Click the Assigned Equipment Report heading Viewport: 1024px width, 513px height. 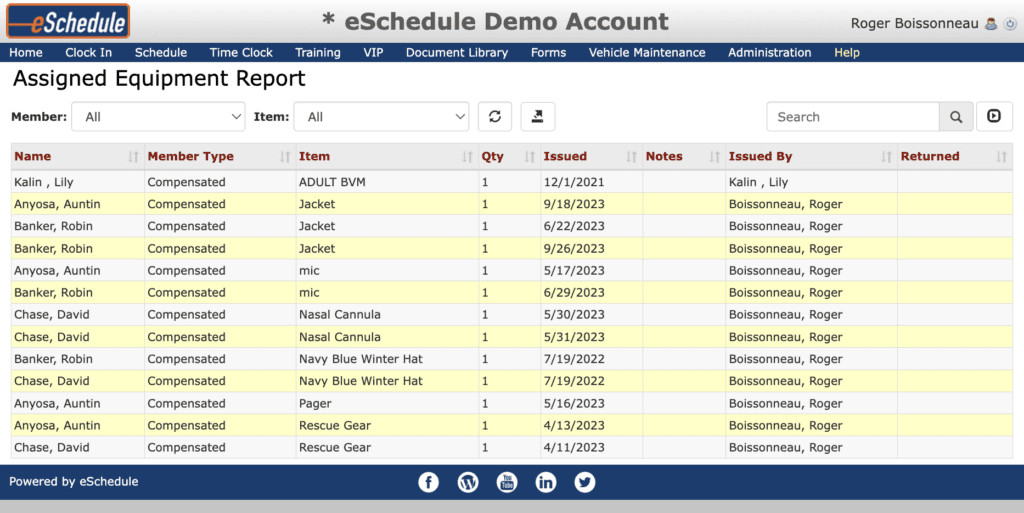[x=159, y=79]
